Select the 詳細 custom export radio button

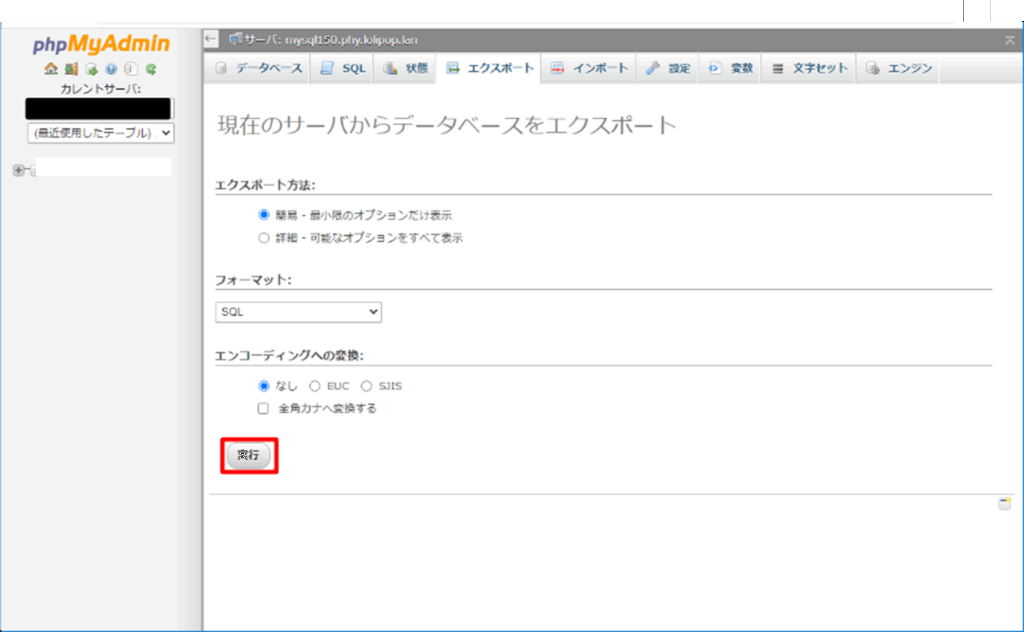(x=264, y=238)
